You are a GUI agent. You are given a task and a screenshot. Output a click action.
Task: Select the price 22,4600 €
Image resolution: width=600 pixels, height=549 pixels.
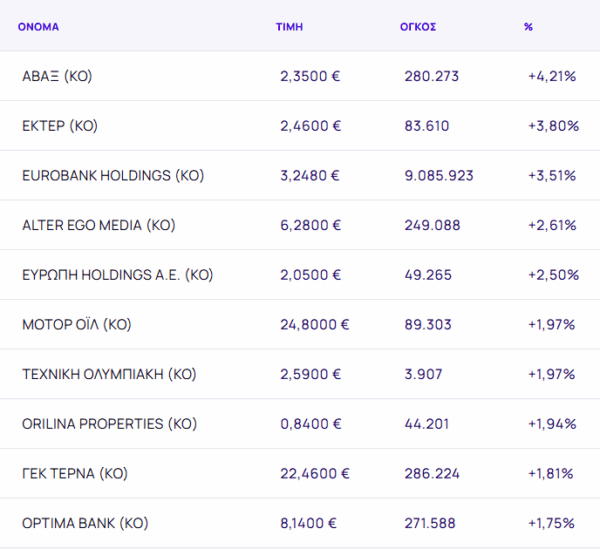[315, 474]
